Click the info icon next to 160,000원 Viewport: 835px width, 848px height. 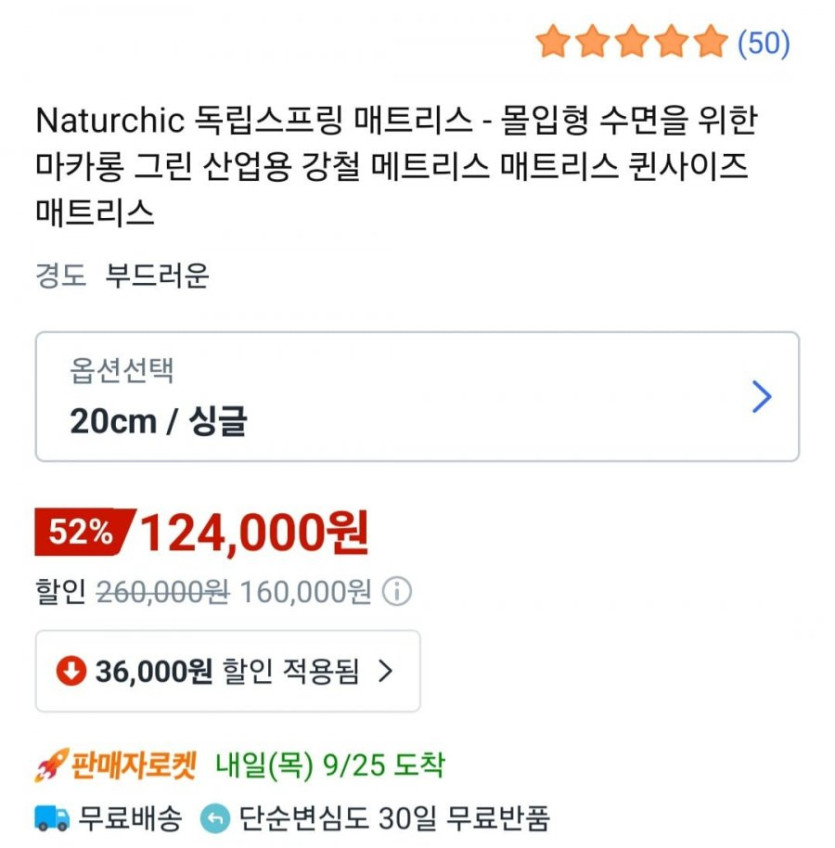pos(397,592)
